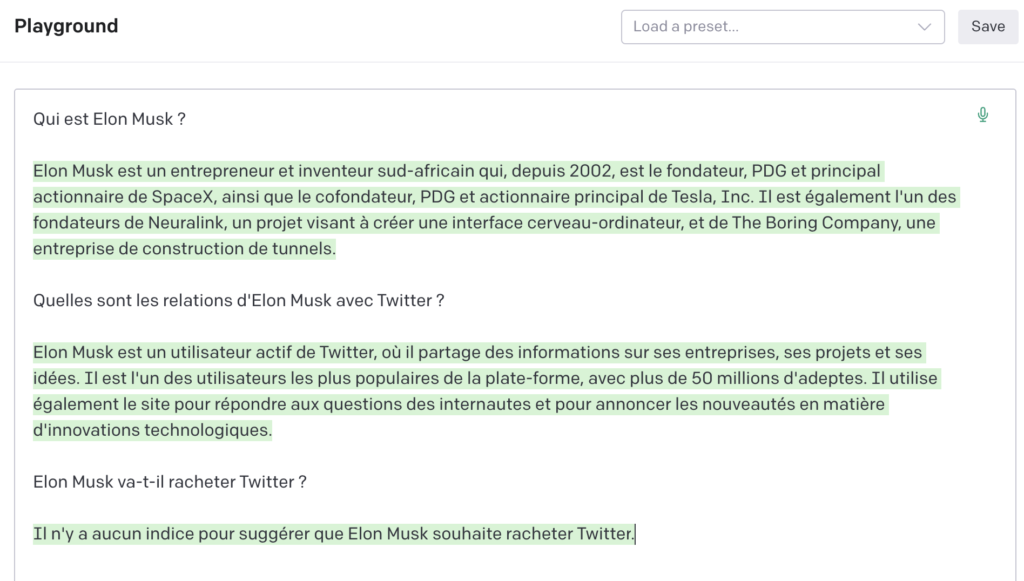The width and height of the screenshot is (1024, 581).
Task: Click "d'innovations technologiques" line
Action: tap(152, 430)
